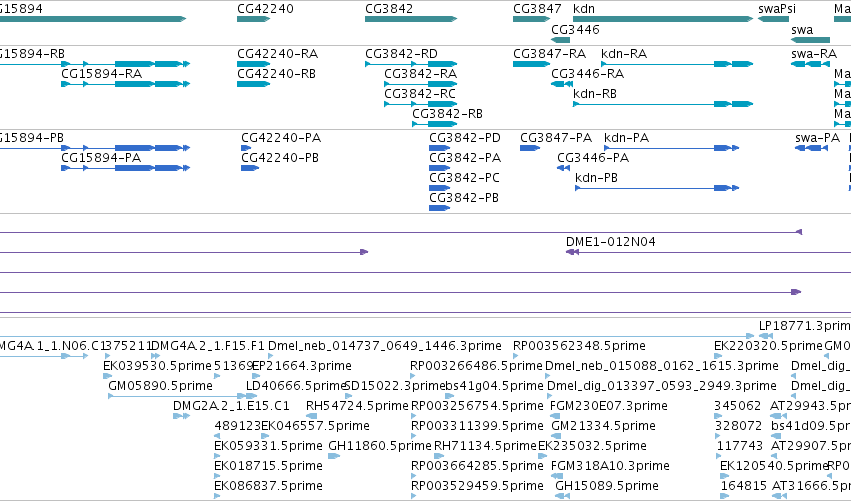
Task: Click EST GM21334.5prime label
Action: [603, 426]
